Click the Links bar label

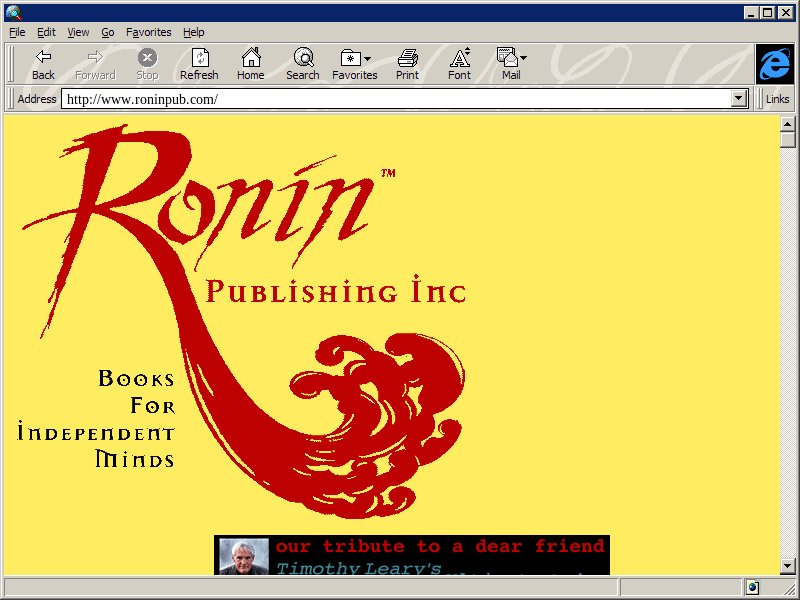pyautogui.click(x=777, y=99)
